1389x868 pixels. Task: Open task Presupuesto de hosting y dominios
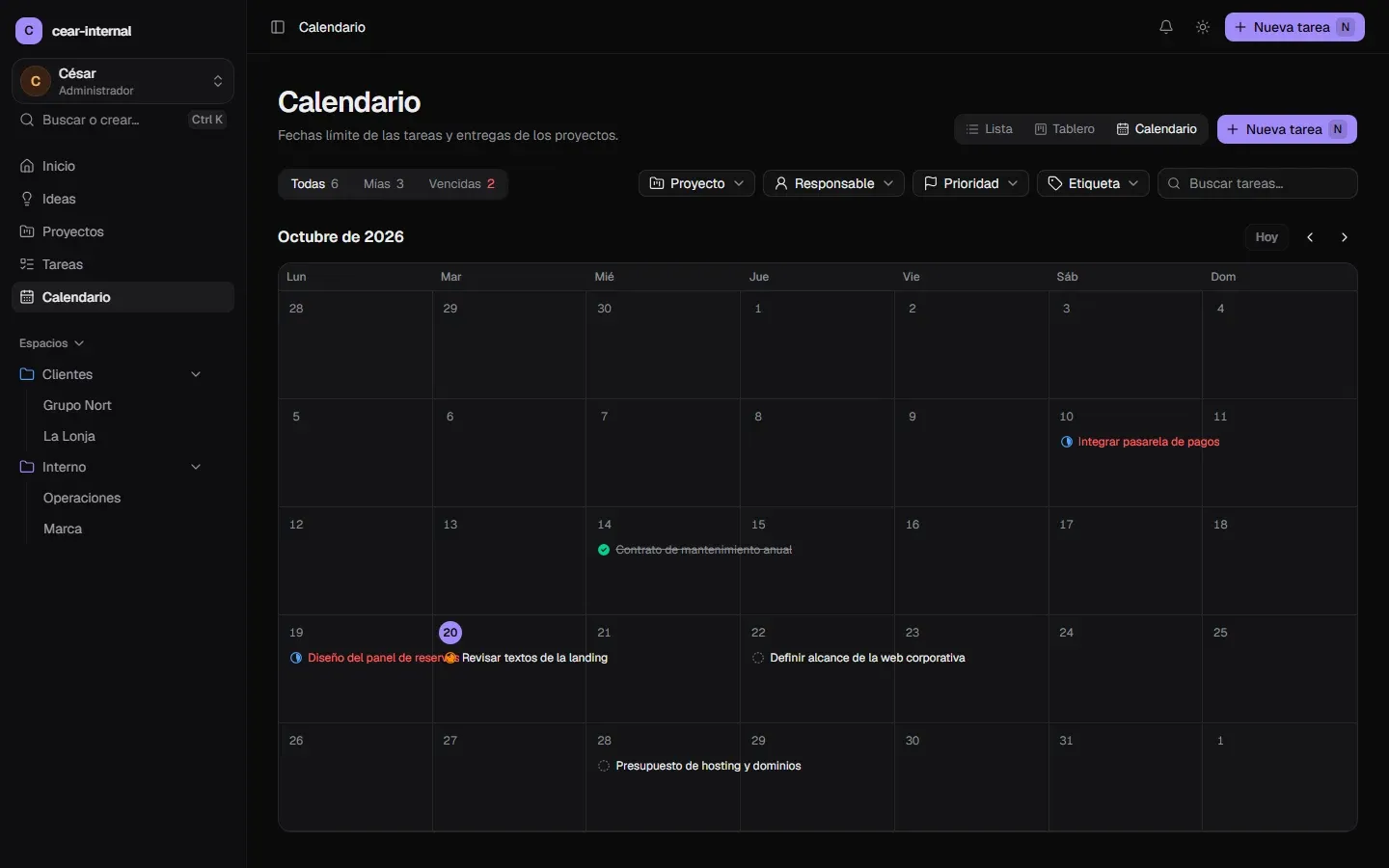(x=699, y=766)
